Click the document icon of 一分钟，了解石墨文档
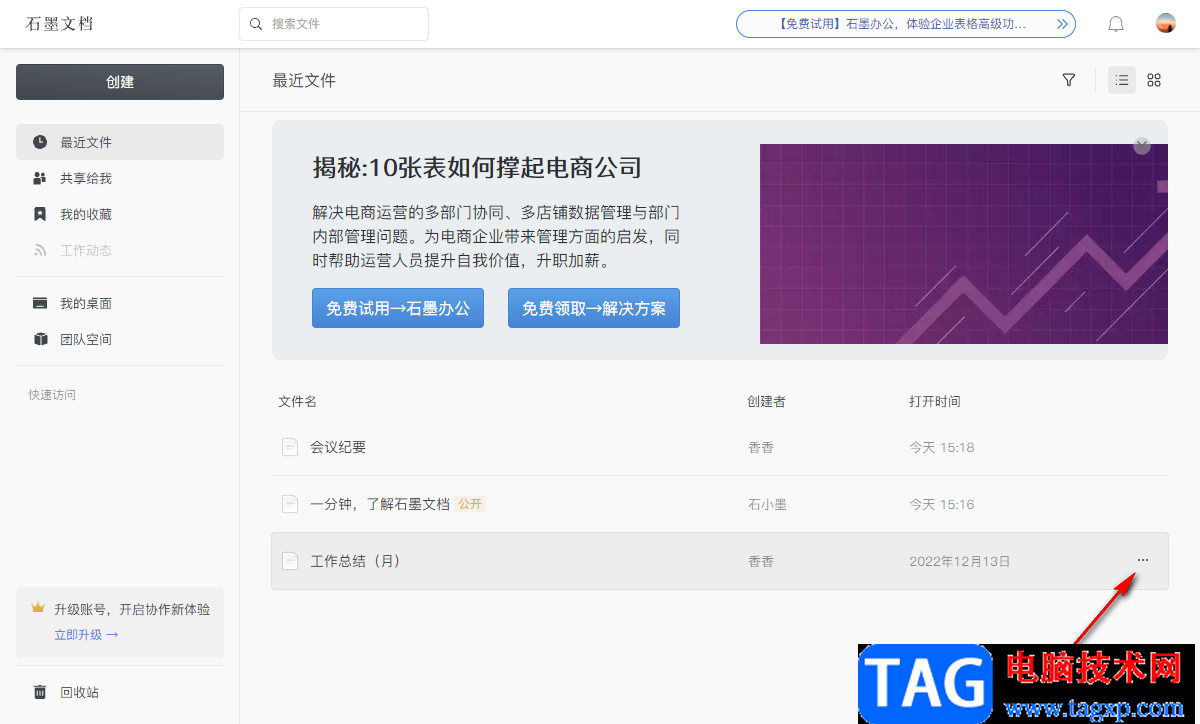The image size is (1200, 724). pyautogui.click(x=290, y=504)
